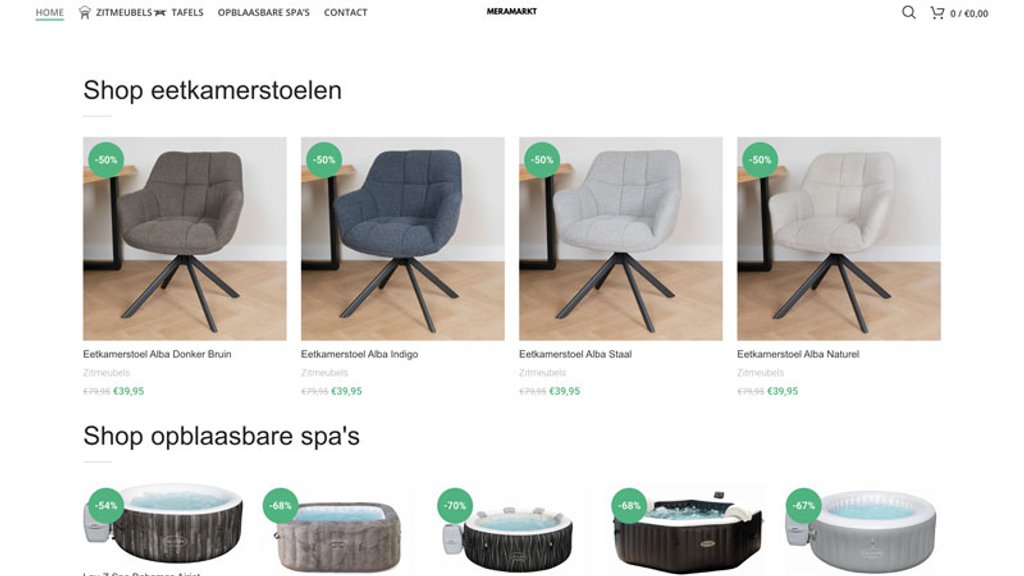Click the chair icon beside Zitmeubels
This screenshot has width=1024, height=576.
click(84, 12)
